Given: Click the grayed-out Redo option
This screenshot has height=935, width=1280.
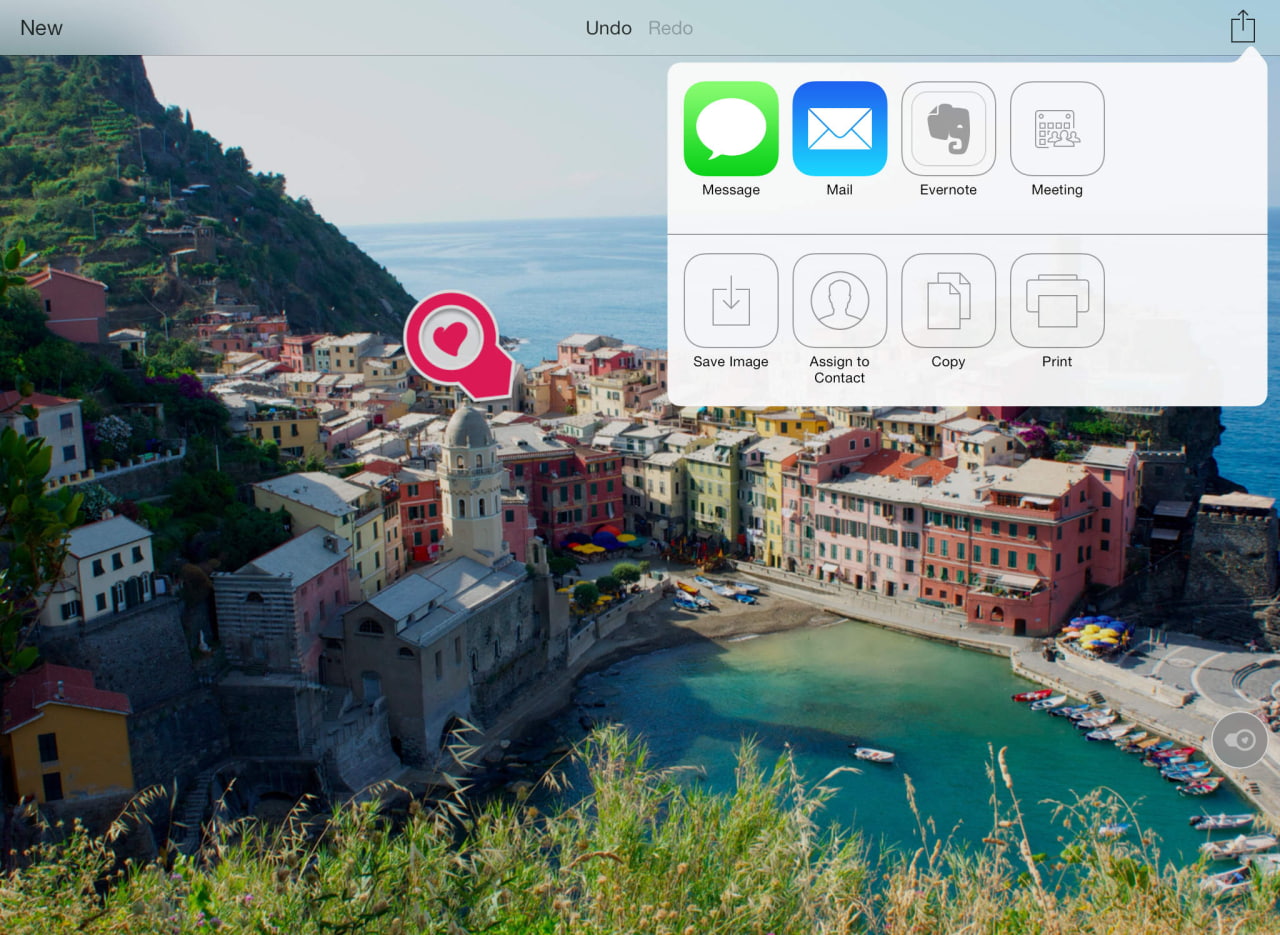Looking at the screenshot, I should [x=669, y=27].
